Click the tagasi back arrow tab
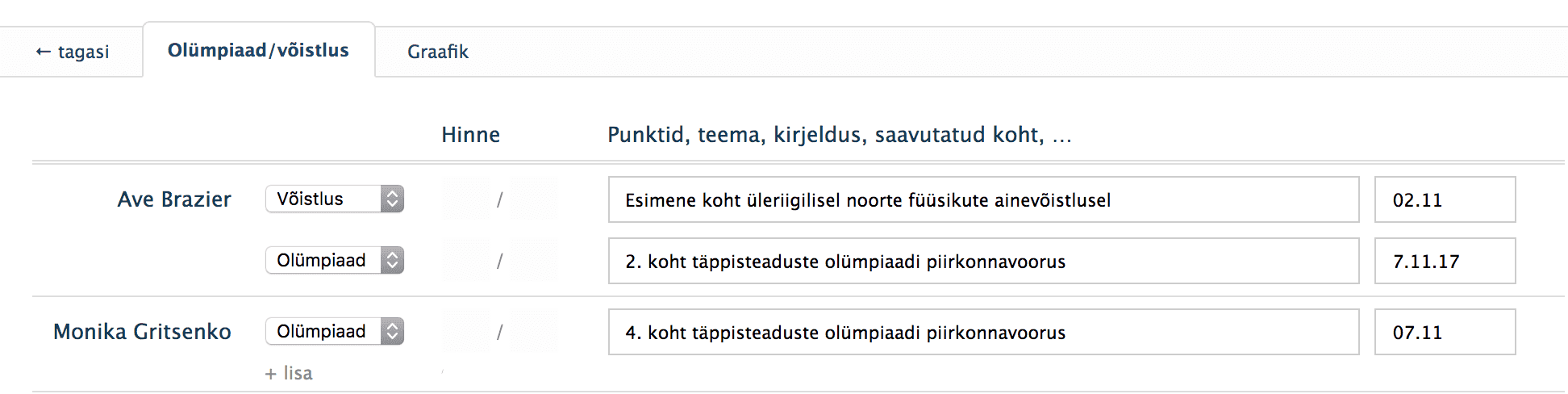This screenshot has height=394, width=1568. click(72, 52)
